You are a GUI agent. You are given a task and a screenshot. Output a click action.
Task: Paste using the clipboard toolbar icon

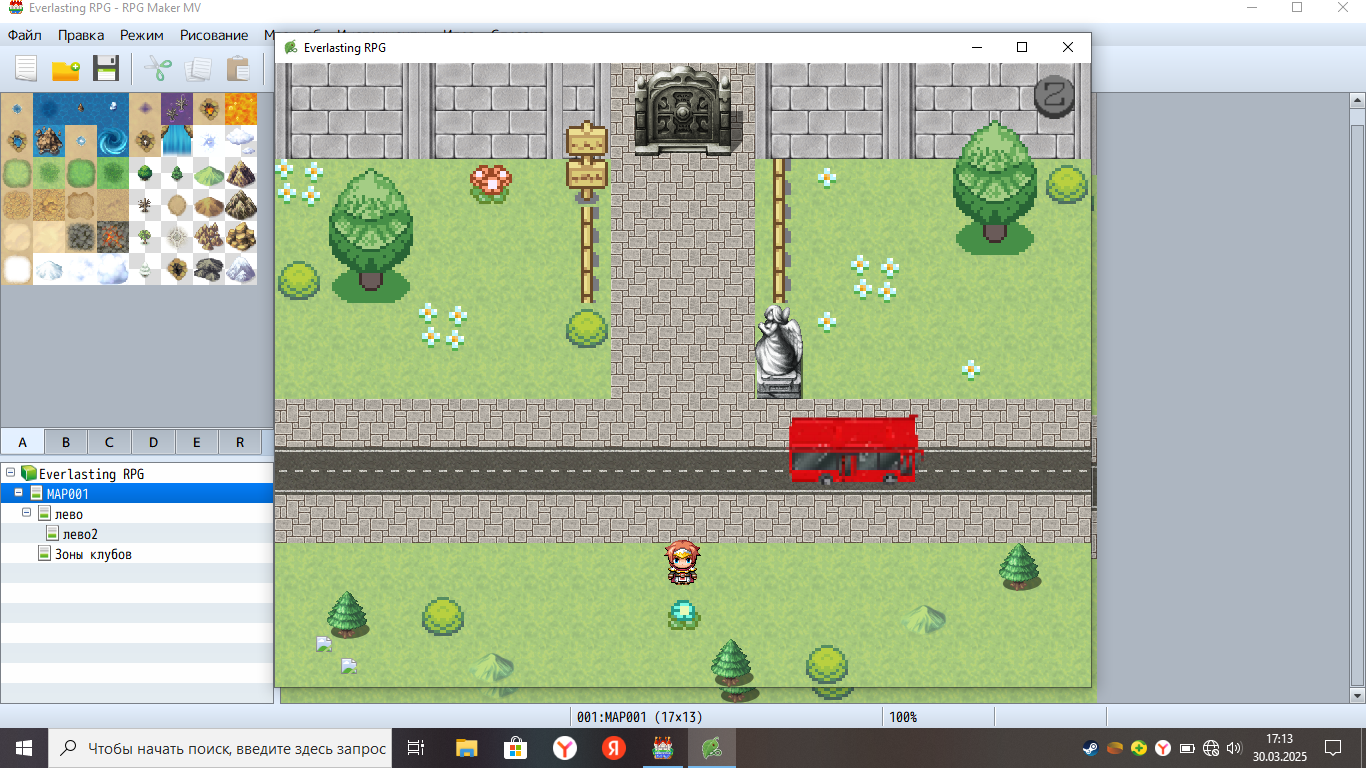click(x=238, y=69)
